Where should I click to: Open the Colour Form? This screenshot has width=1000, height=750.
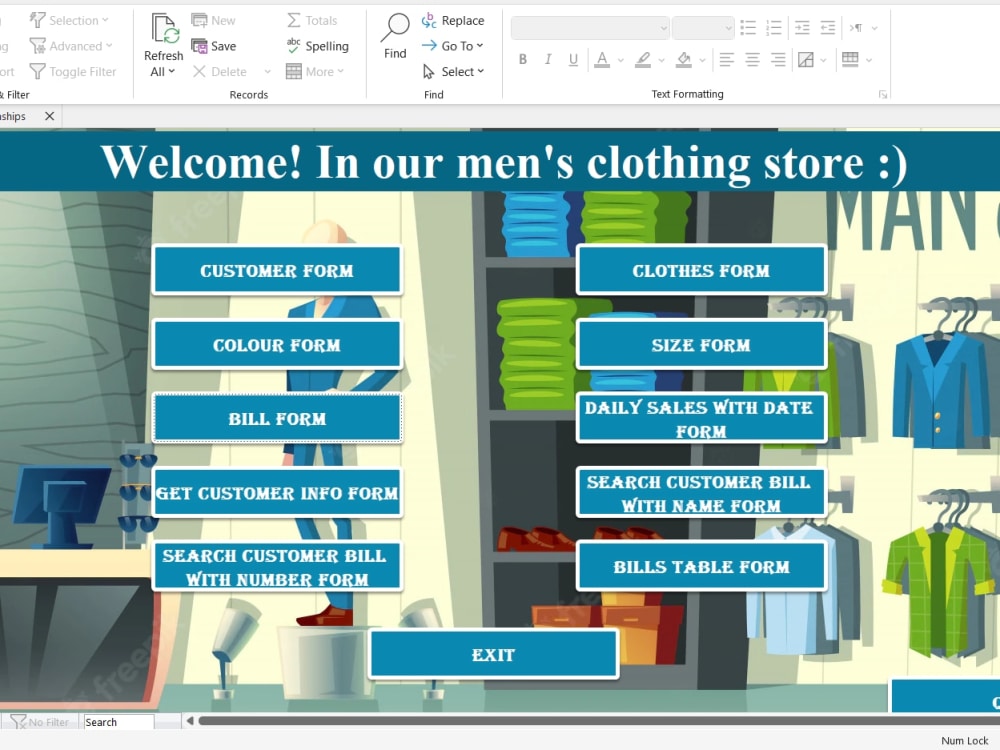click(x=277, y=344)
